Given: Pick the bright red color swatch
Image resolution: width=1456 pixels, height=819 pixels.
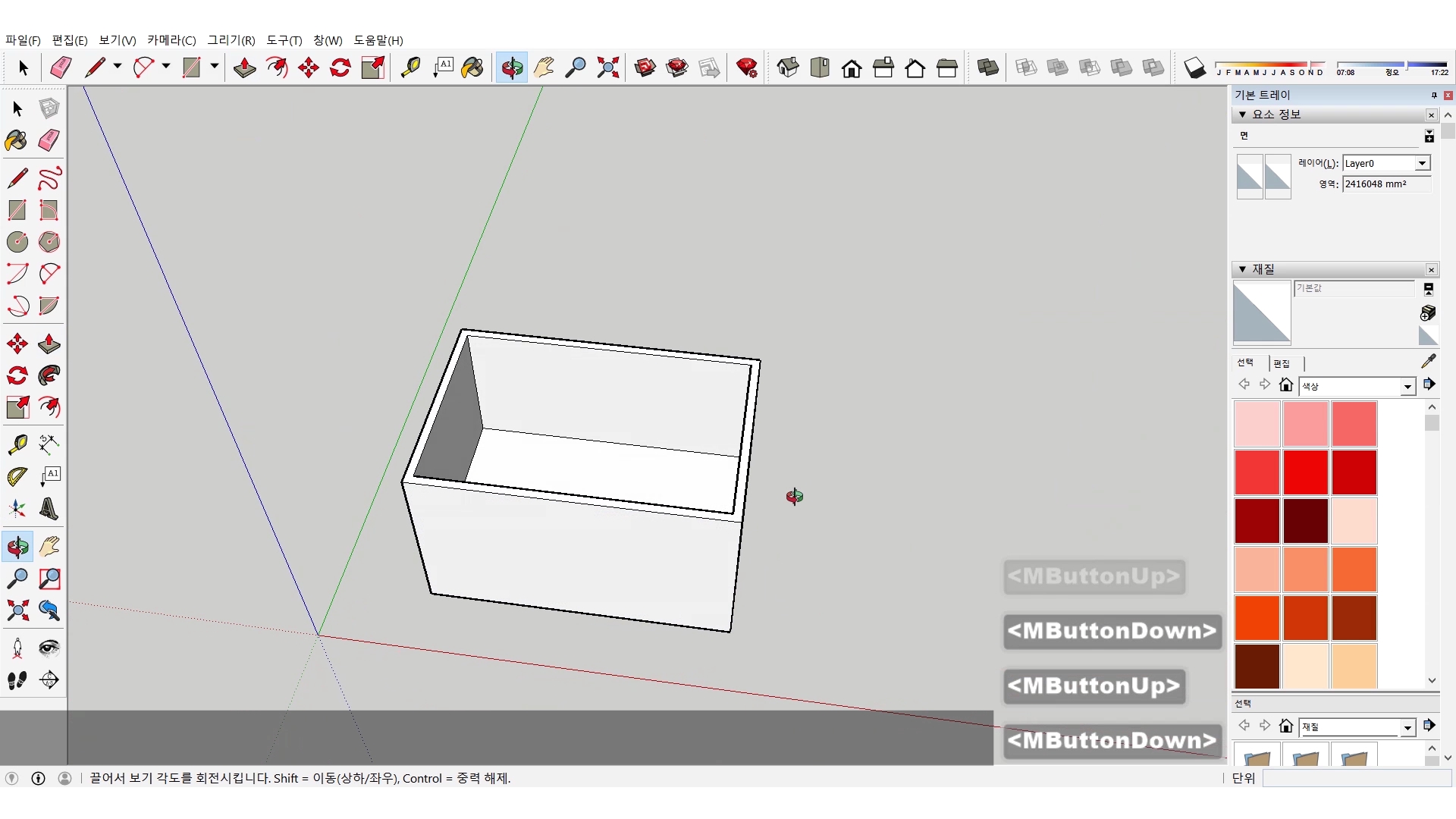Looking at the screenshot, I should click(1305, 472).
